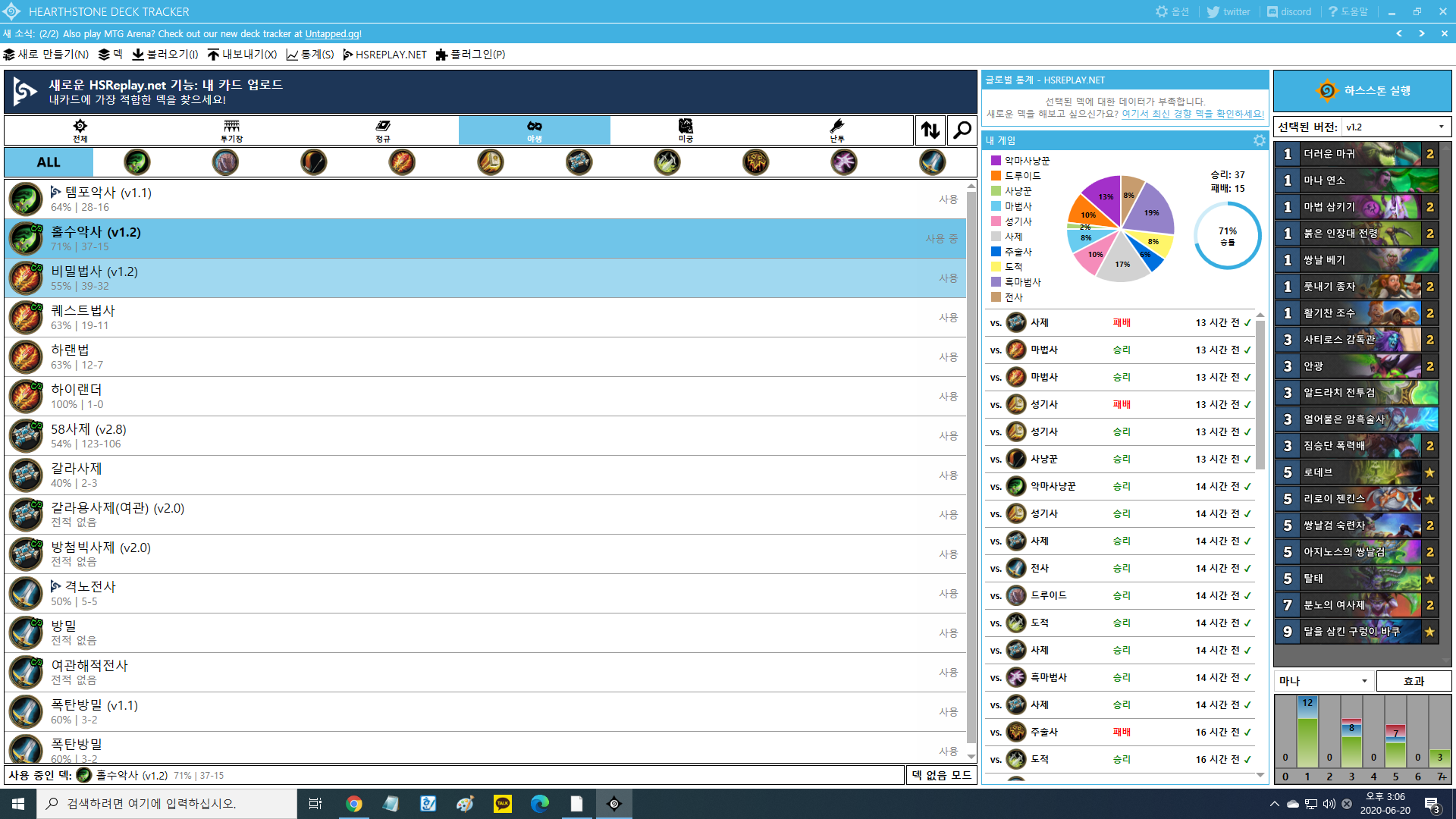
Task: Click the deck list vertical scrollbar
Action: tap(971, 466)
